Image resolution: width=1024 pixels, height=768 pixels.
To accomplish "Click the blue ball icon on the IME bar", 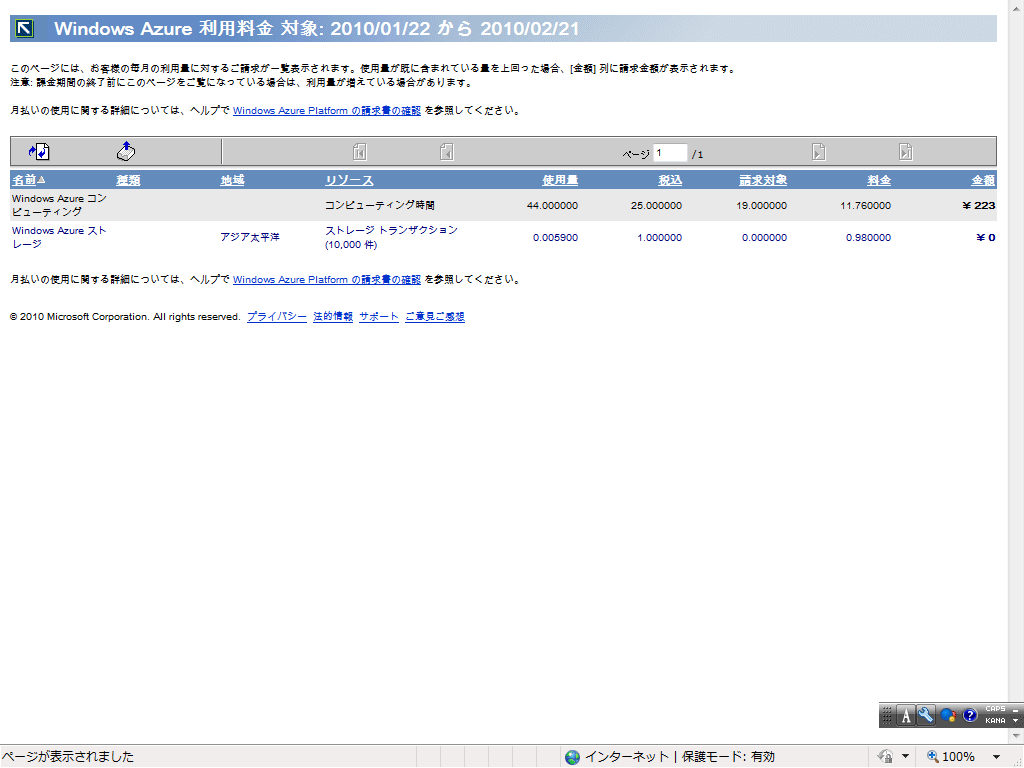I will pyautogui.click(x=948, y=716).
